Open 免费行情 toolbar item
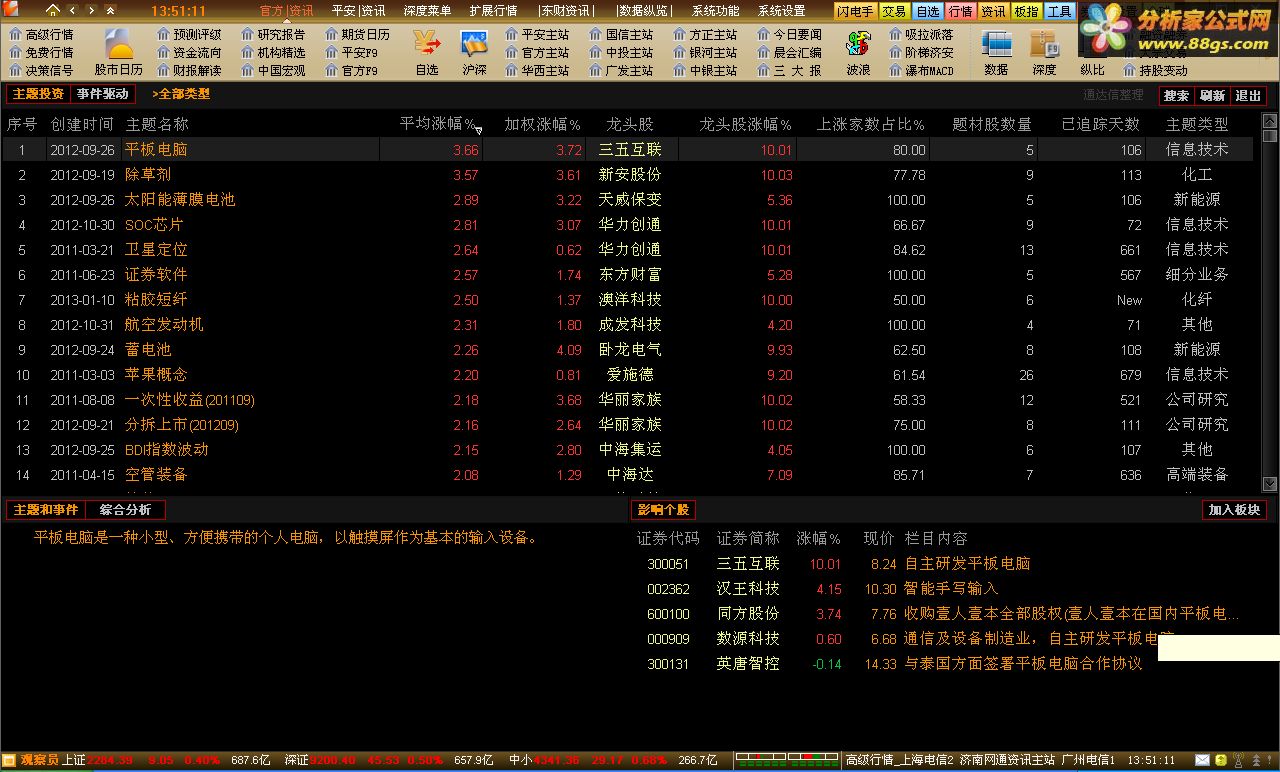This screenshot has width=1280, height=772. (41, 52)
